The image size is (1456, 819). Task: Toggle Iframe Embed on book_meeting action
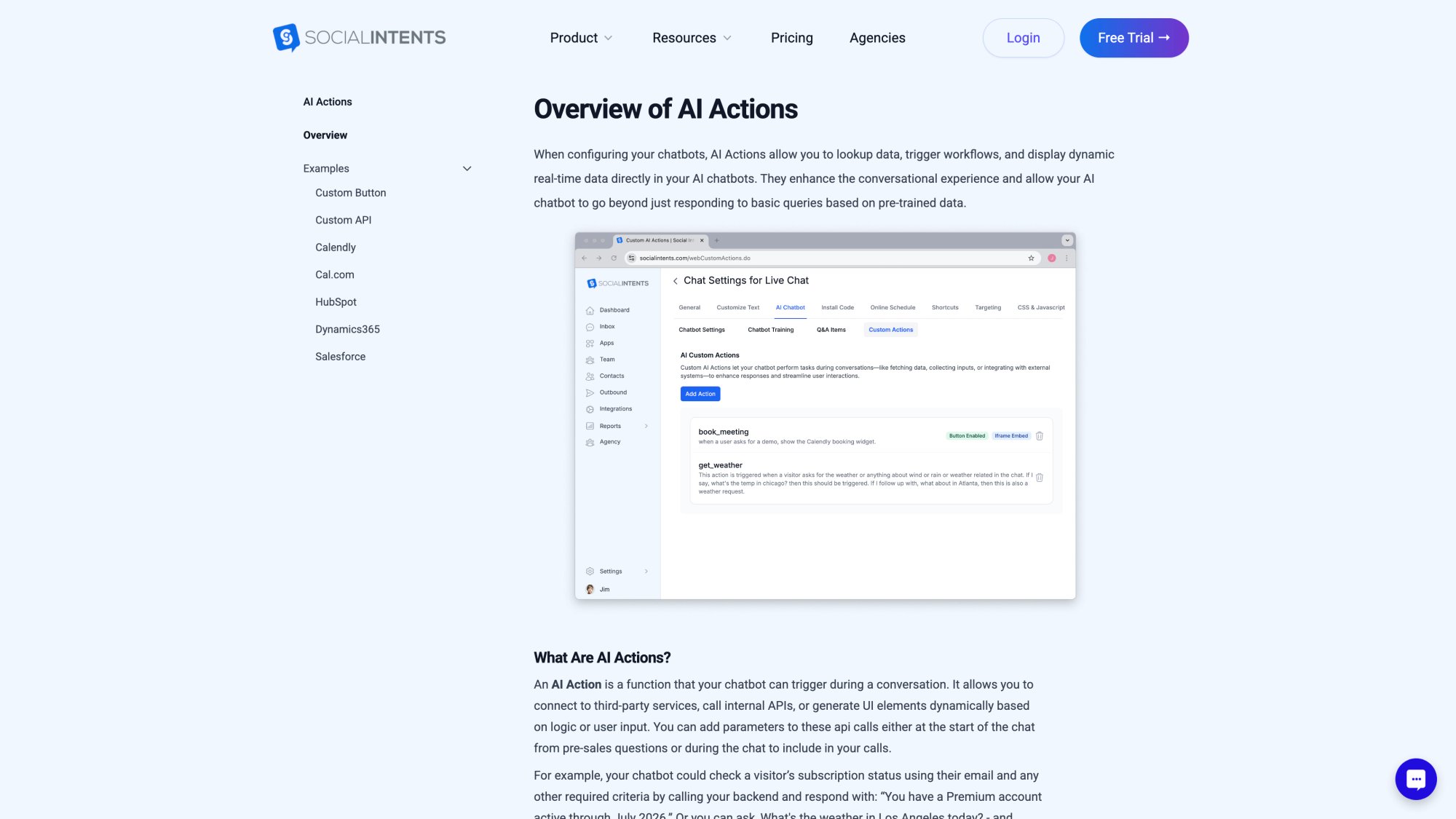pyautogui.click(x=1011, y=435)
